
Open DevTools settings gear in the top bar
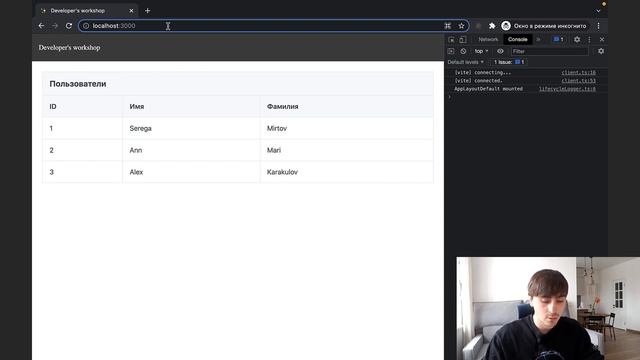click(x=577, y=40)
